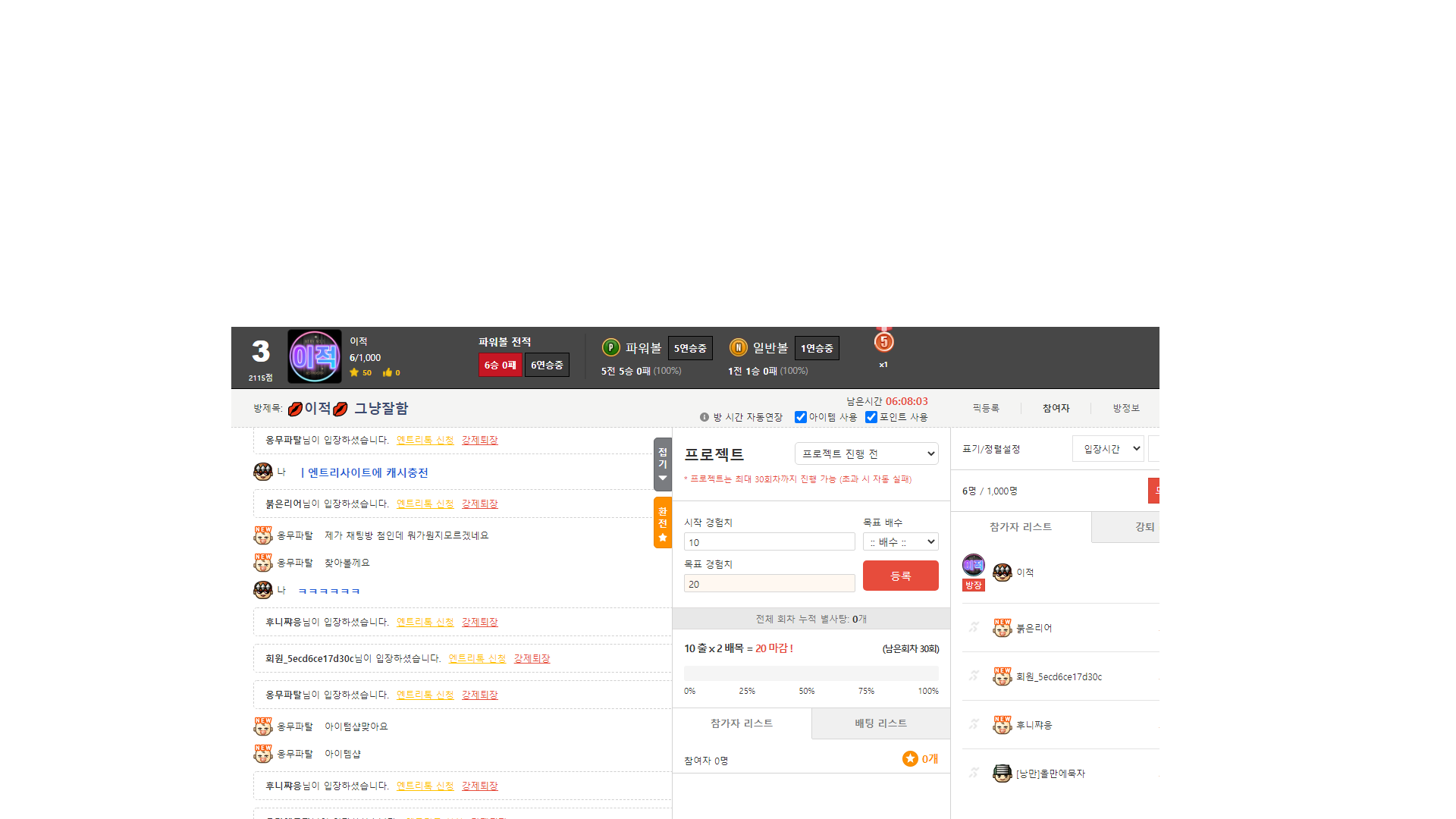Click the remaining time 06:08:03
The image size is (1456, 819).
pyautogui.click(x=907, y=401)
